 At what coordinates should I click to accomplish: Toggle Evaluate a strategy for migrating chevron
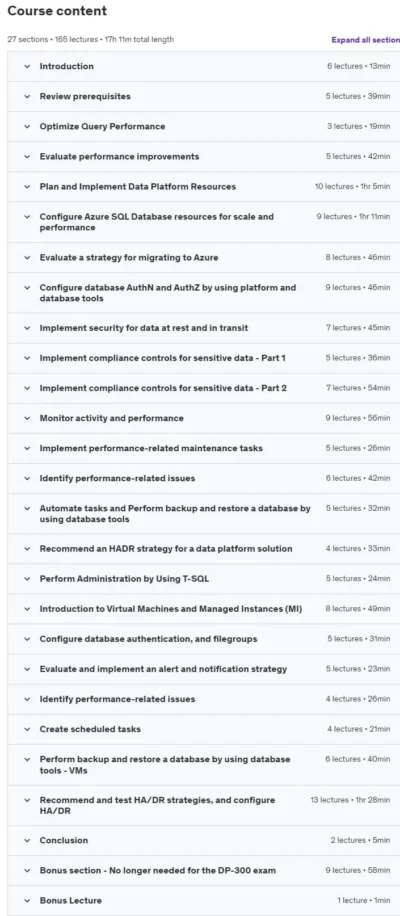[27, 257]
